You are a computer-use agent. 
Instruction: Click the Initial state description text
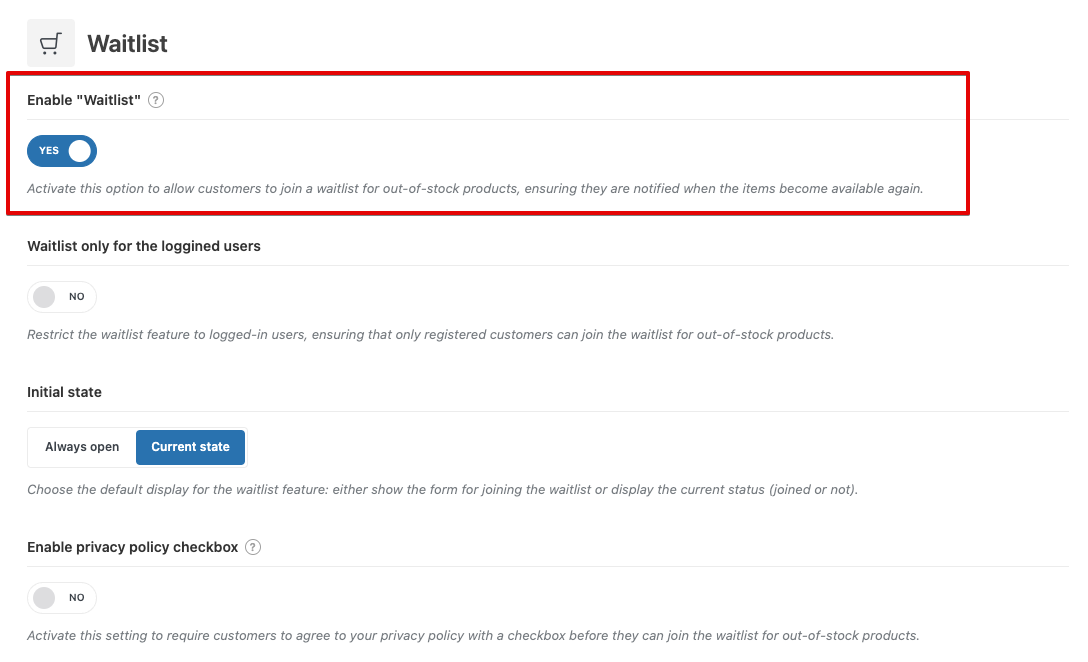[442, 490]
